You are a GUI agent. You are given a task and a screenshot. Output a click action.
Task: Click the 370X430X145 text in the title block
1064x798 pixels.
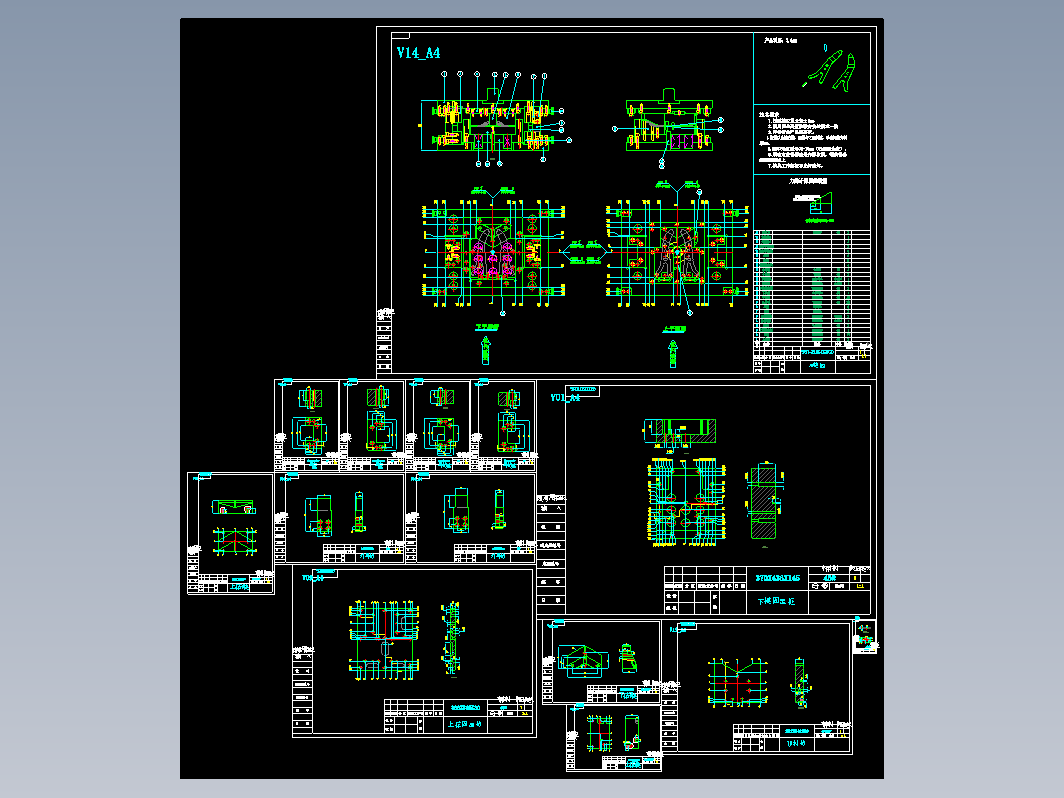(778, 578)
